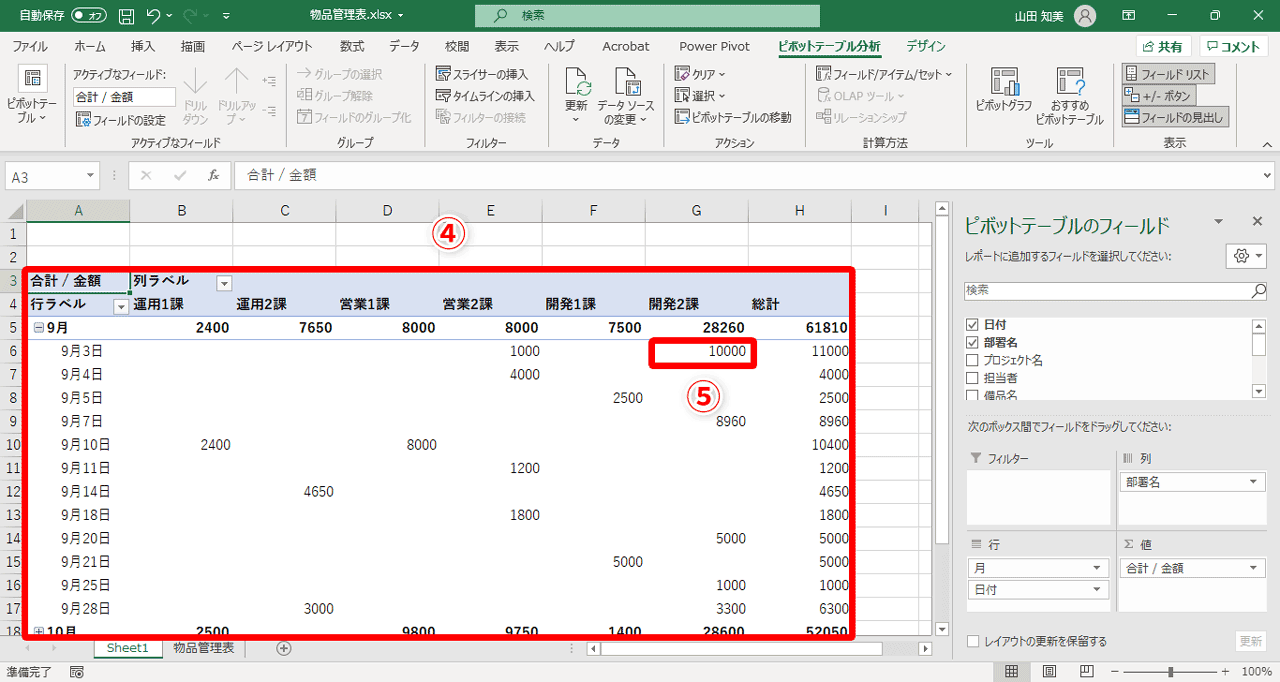
Task: Click the Undo arrow icon
Action: (154, 16)
